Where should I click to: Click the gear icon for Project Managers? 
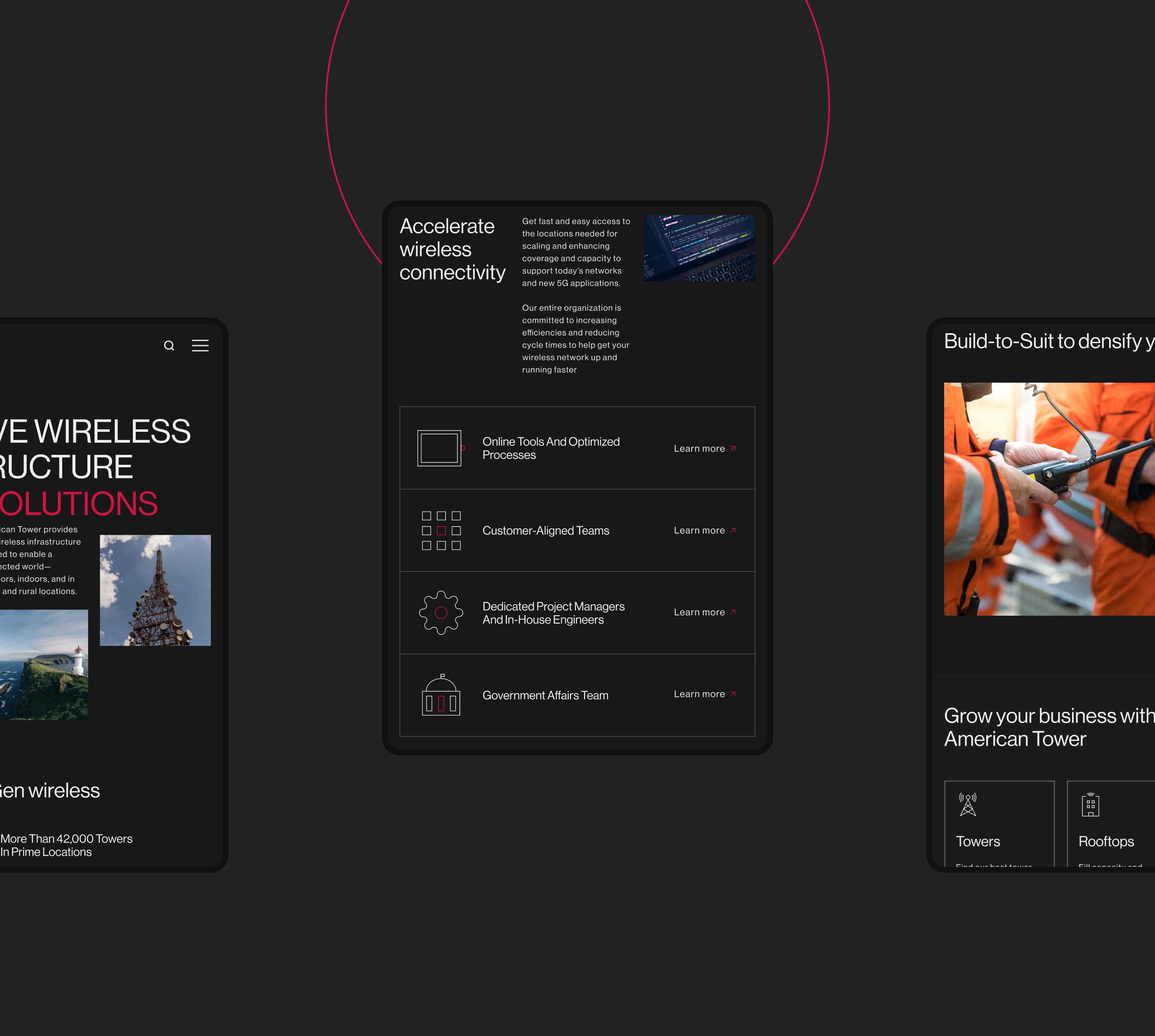tap(441, 612)
